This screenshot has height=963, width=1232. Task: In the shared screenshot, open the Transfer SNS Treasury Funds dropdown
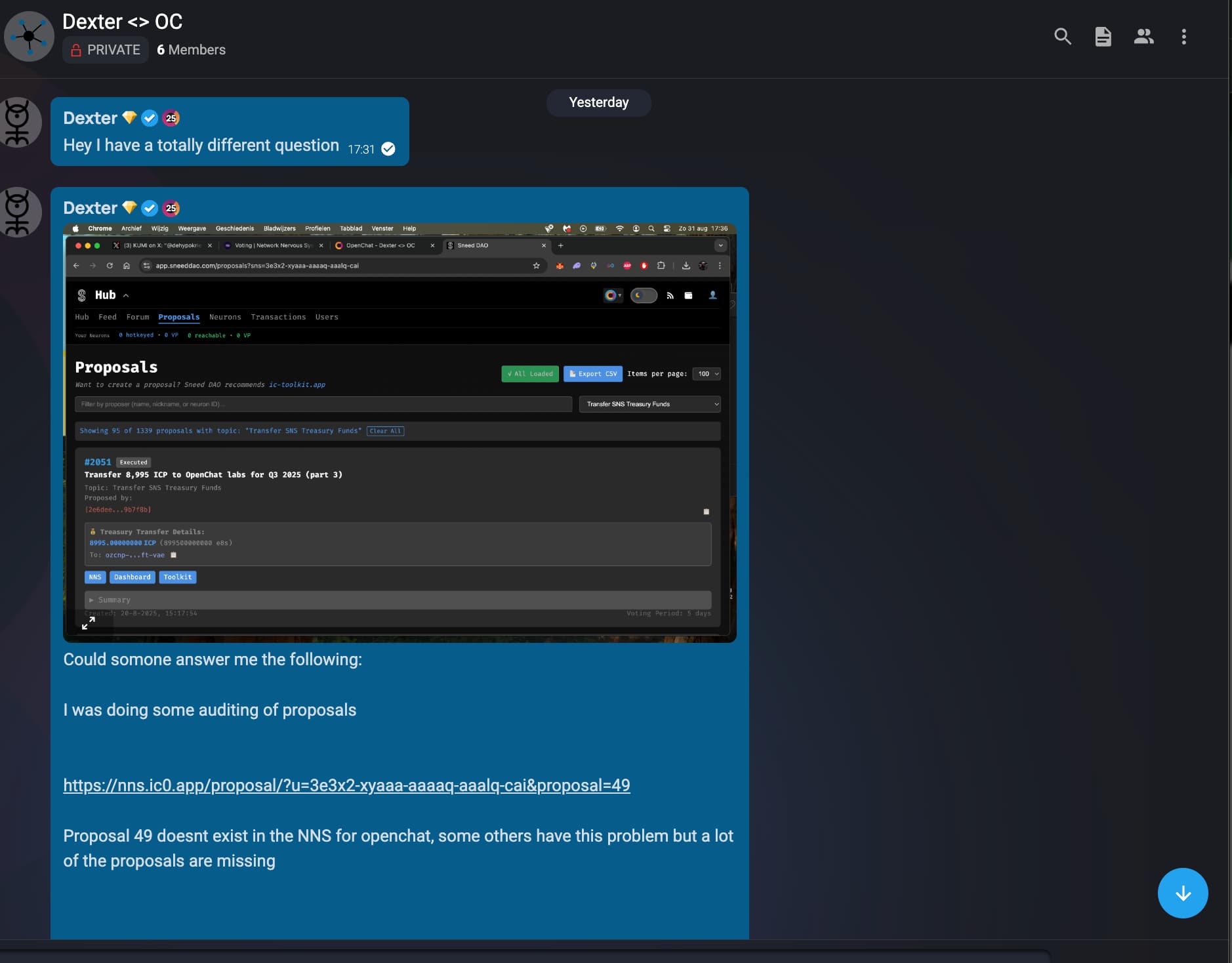tap(649, 404)
